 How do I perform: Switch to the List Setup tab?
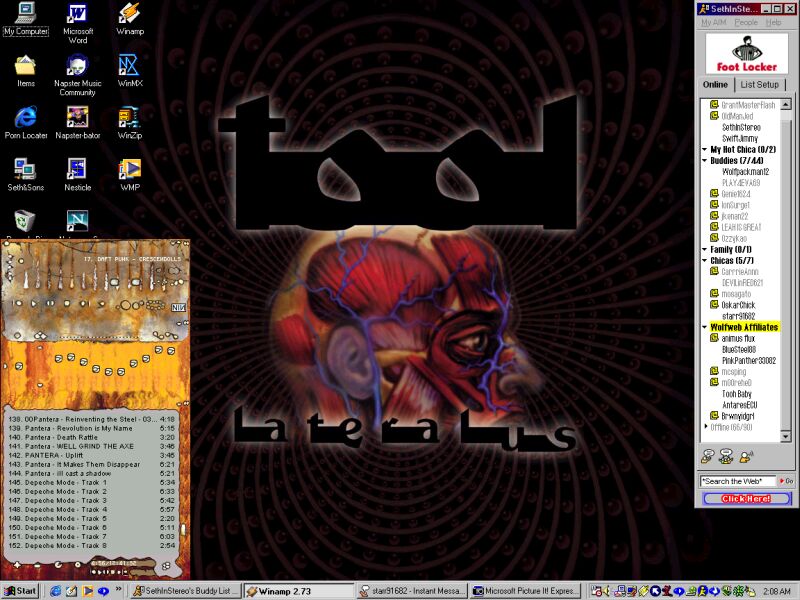(x=759, y=85)
